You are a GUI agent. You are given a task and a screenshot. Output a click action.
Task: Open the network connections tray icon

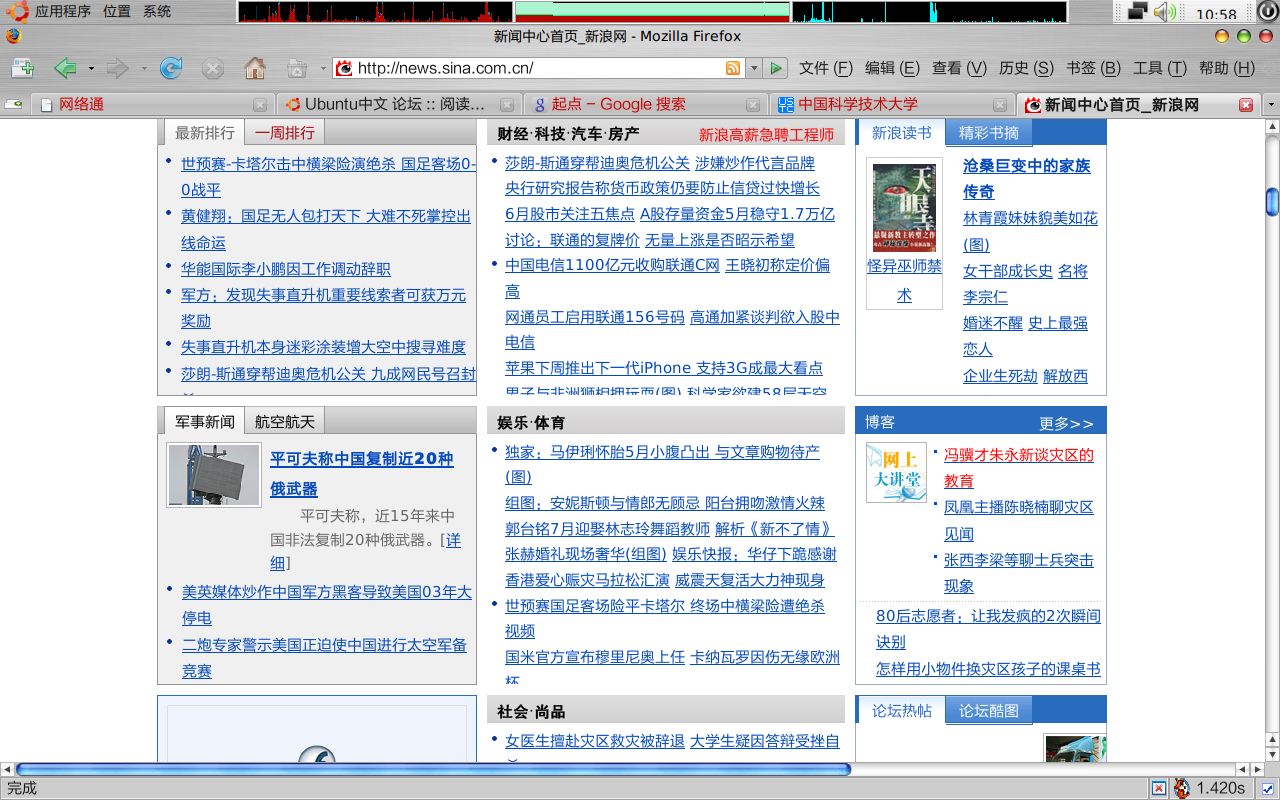[1137, 12]
